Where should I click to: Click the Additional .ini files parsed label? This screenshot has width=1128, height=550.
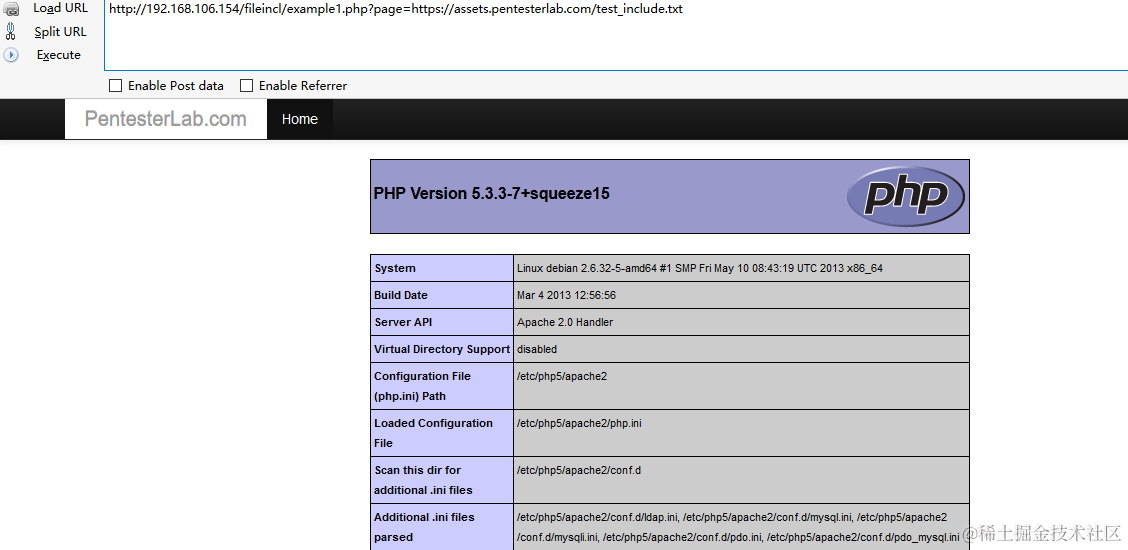[424, 527]
